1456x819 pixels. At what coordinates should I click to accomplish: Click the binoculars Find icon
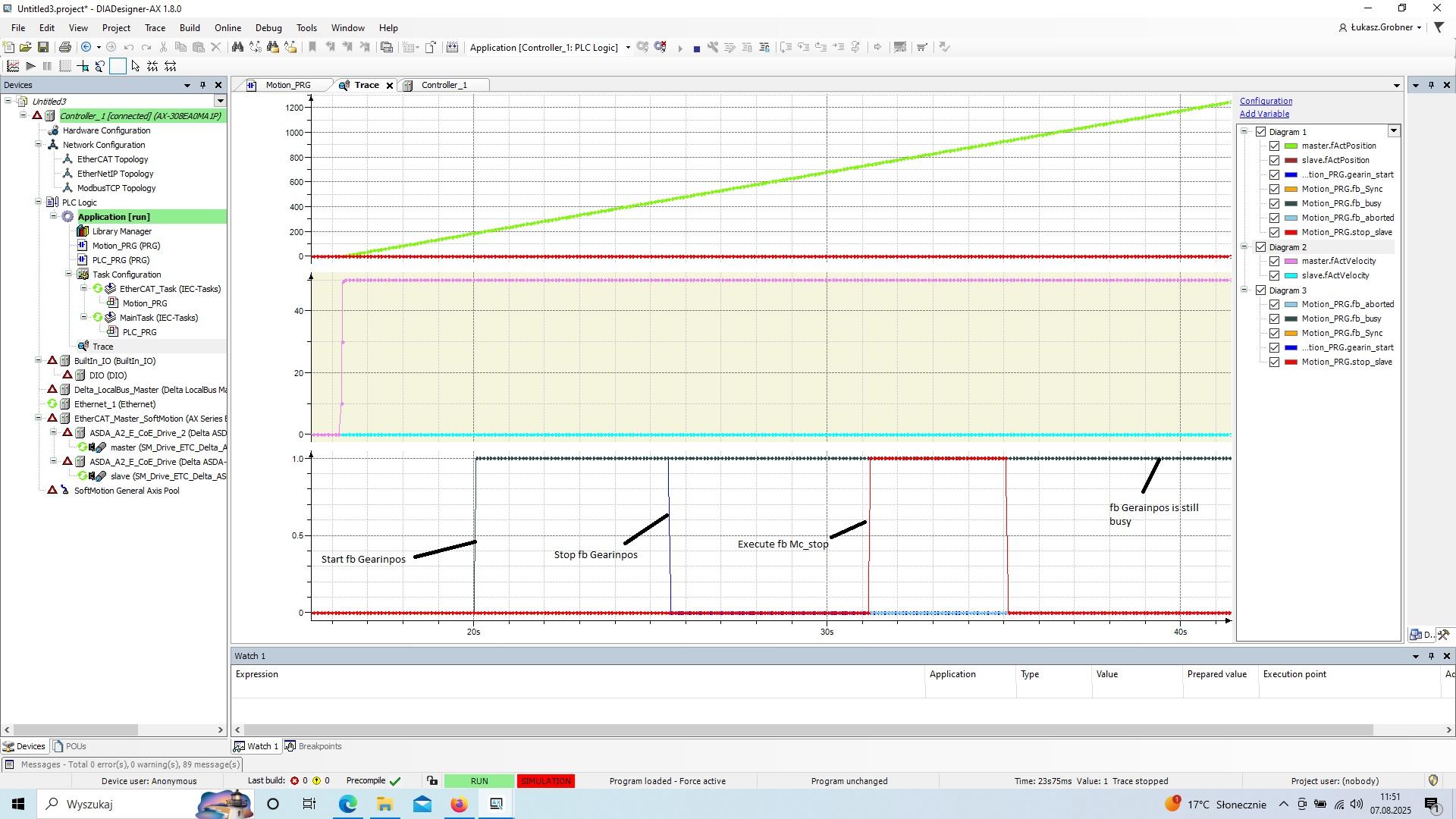[237, 47]
